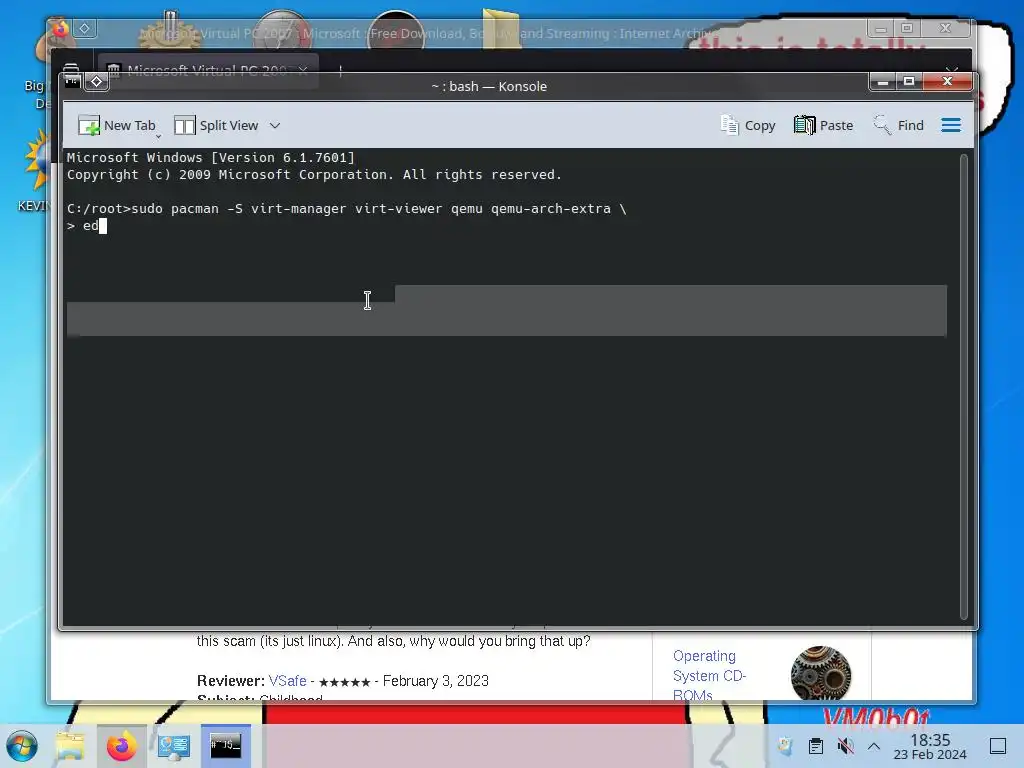
Task: Click the system updates tray icon
Action: (785, 746)
